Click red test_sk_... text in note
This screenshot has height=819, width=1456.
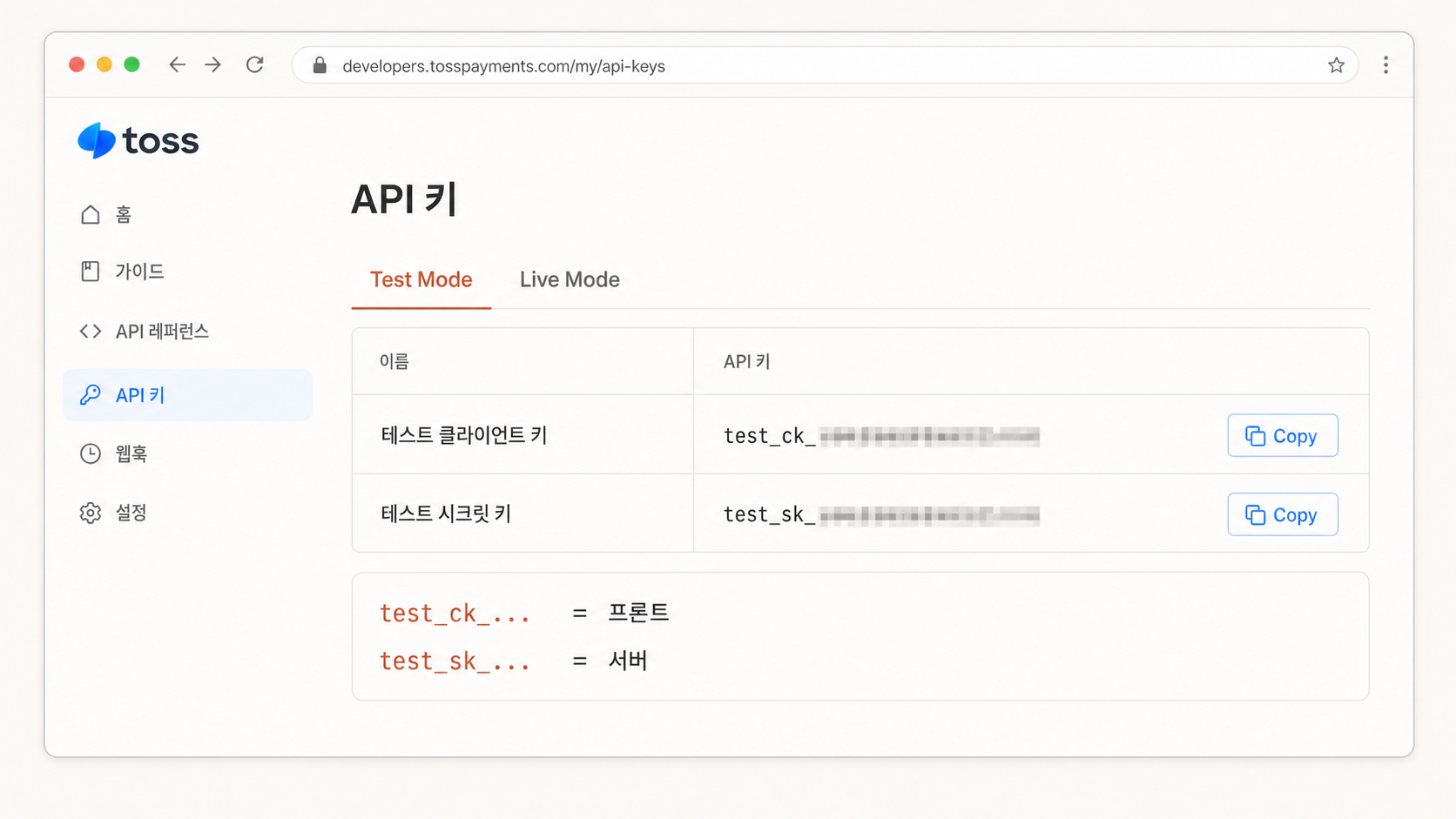[x=455, y=661]
